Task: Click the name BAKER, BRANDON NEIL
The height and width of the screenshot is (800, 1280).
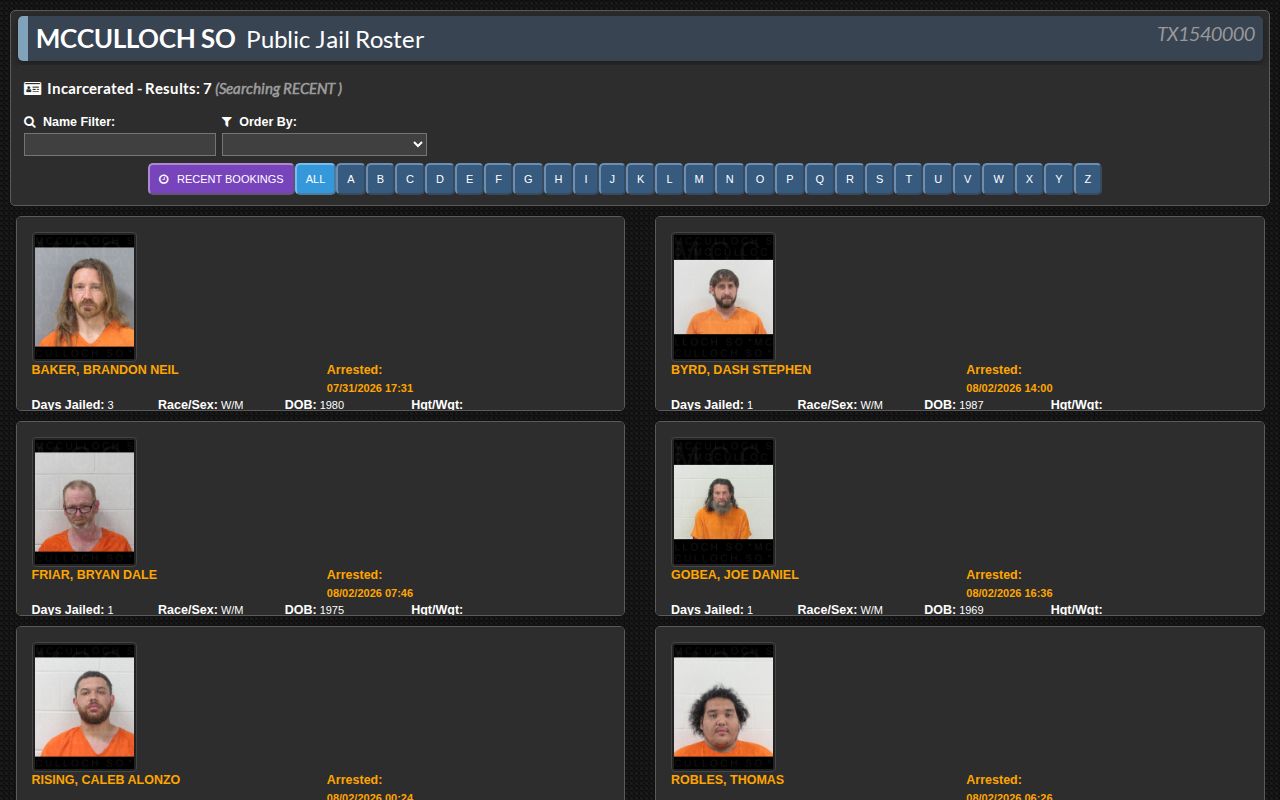Action: (x=105, y=370)
